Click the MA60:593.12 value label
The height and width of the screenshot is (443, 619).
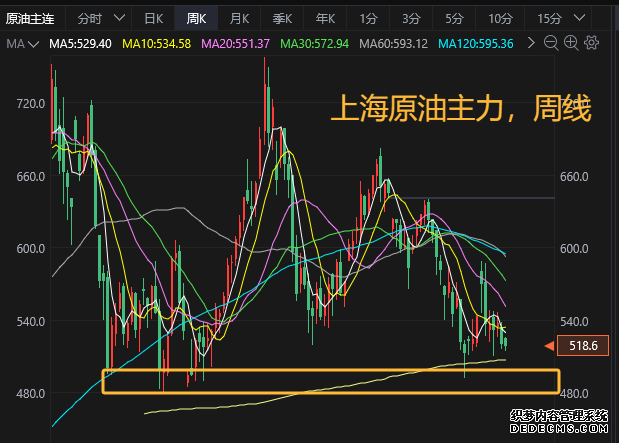(x=393, y=43)
